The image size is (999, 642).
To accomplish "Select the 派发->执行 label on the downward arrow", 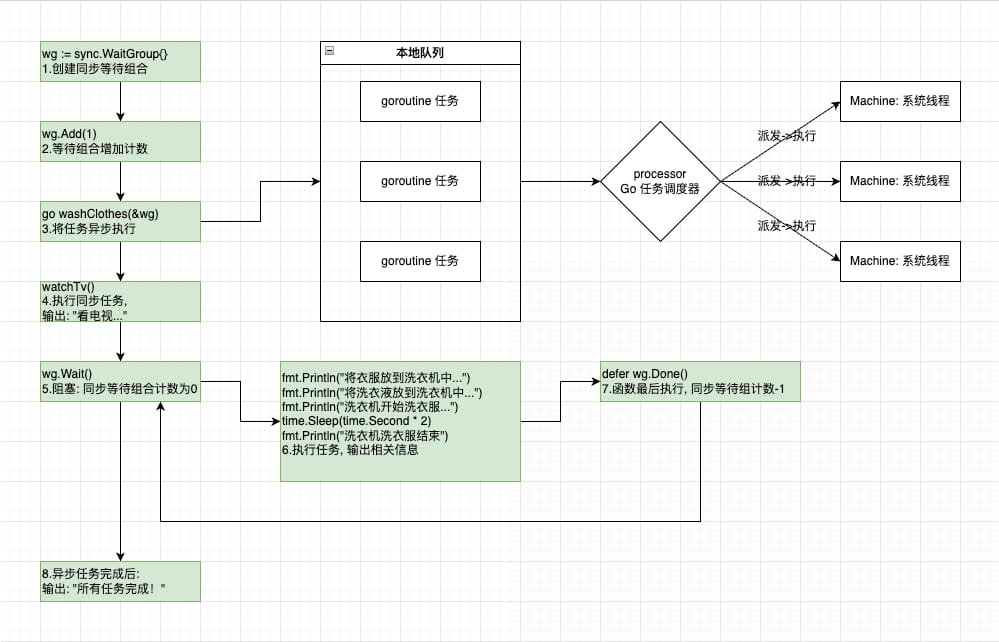I will (787, 225).
